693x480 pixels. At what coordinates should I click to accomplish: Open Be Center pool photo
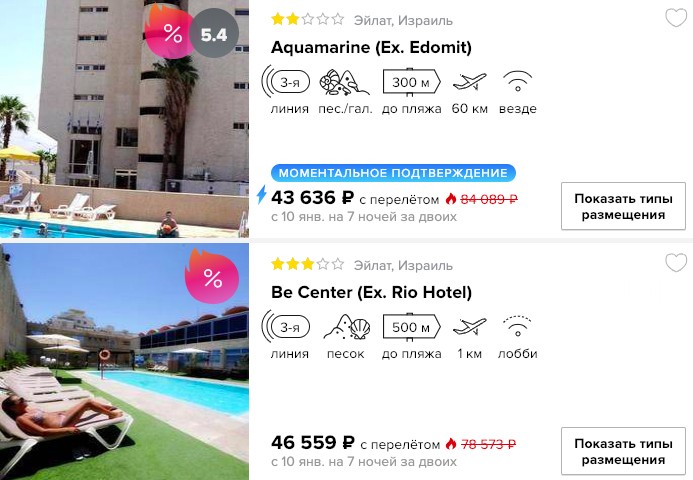point(124,362)
